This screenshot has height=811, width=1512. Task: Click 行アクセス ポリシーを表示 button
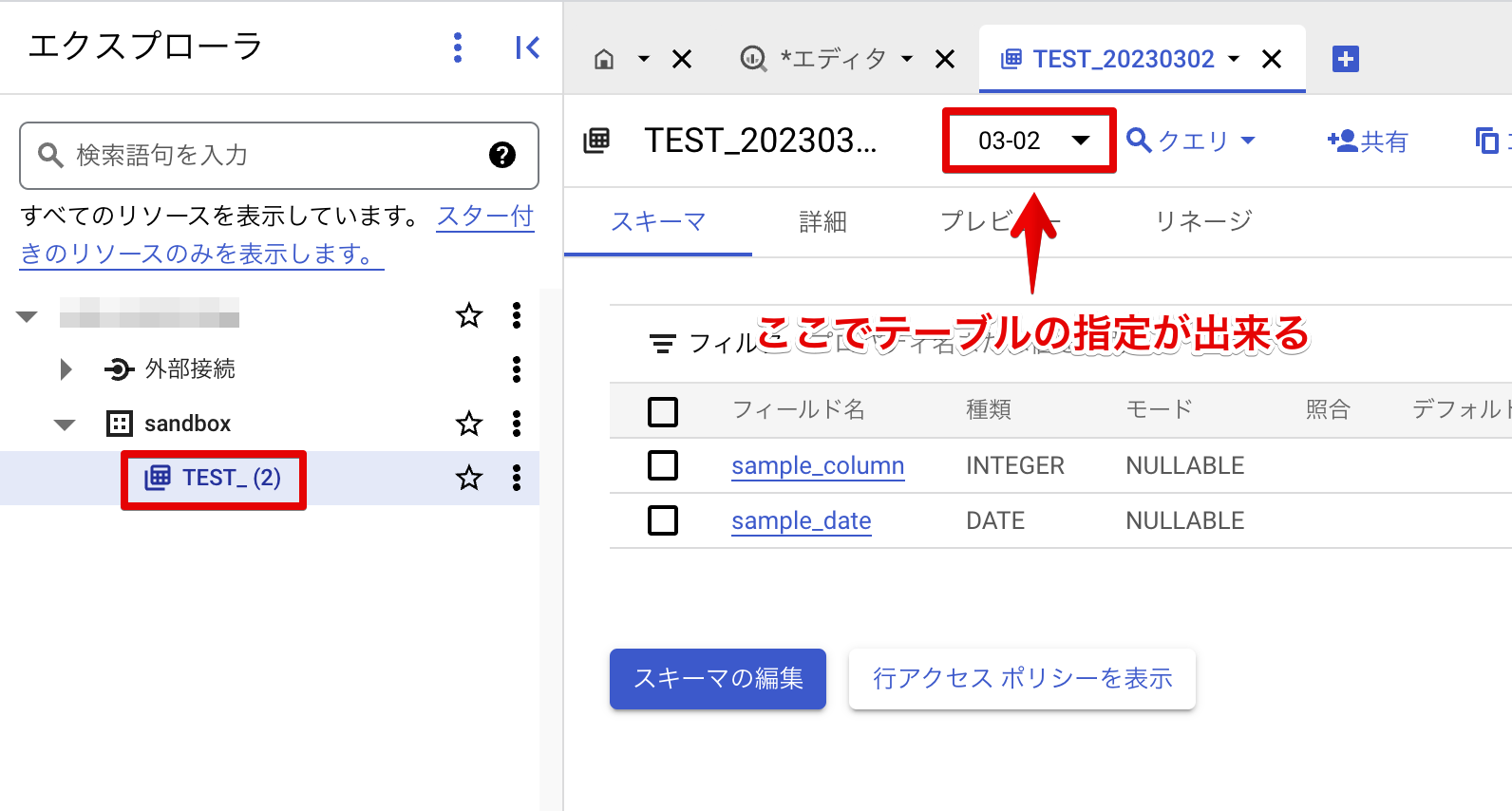pyautogui.click(x=1022, y=679)
